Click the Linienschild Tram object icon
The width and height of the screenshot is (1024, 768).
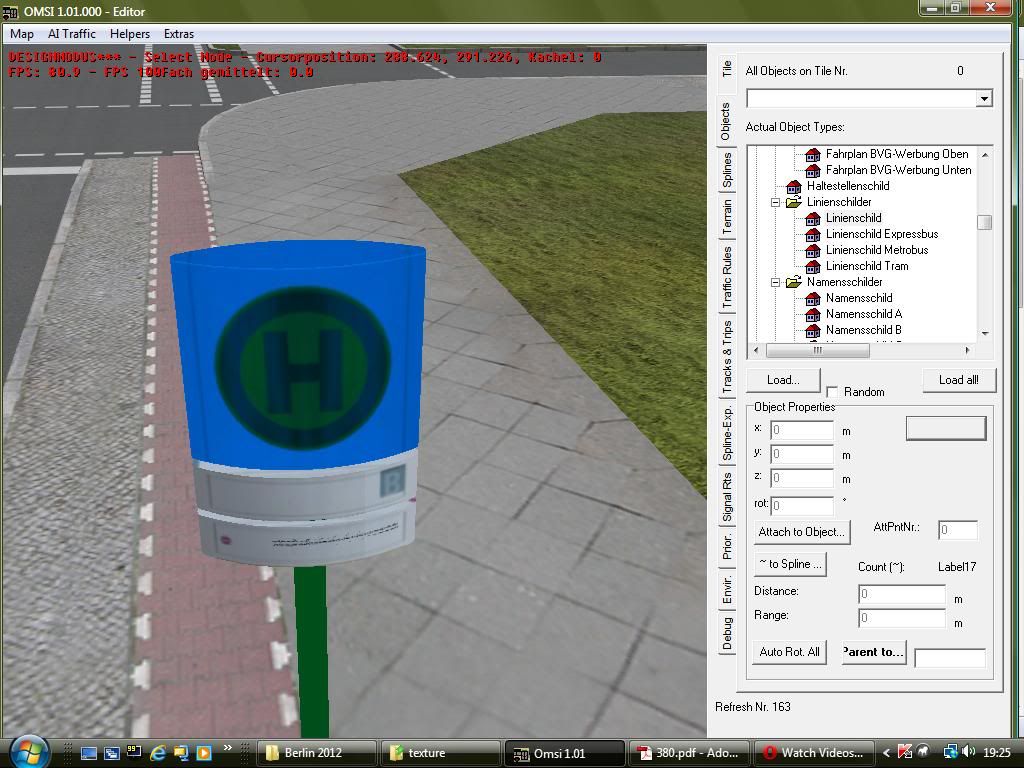pos(813,267)
